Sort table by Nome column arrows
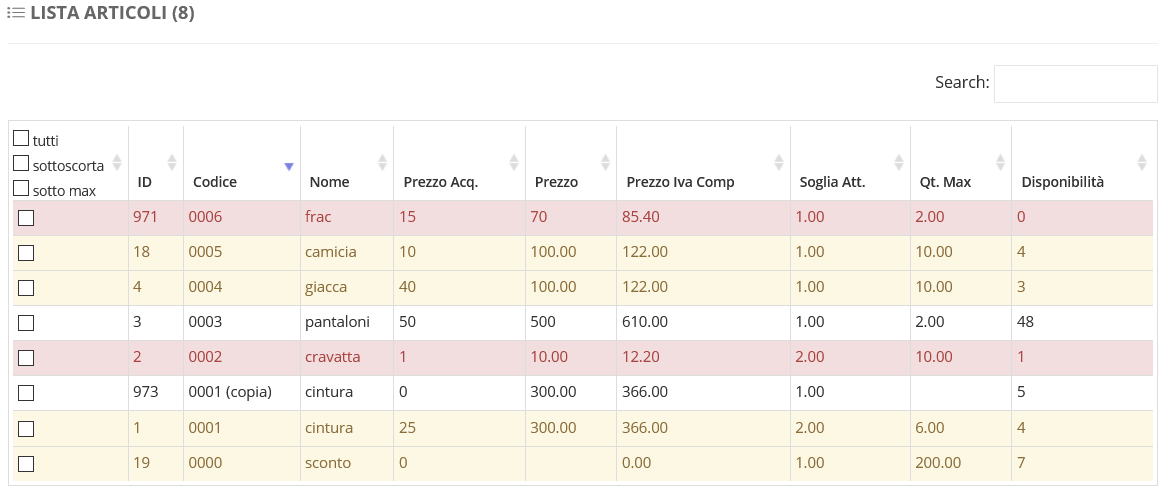 tap(382, 162)
